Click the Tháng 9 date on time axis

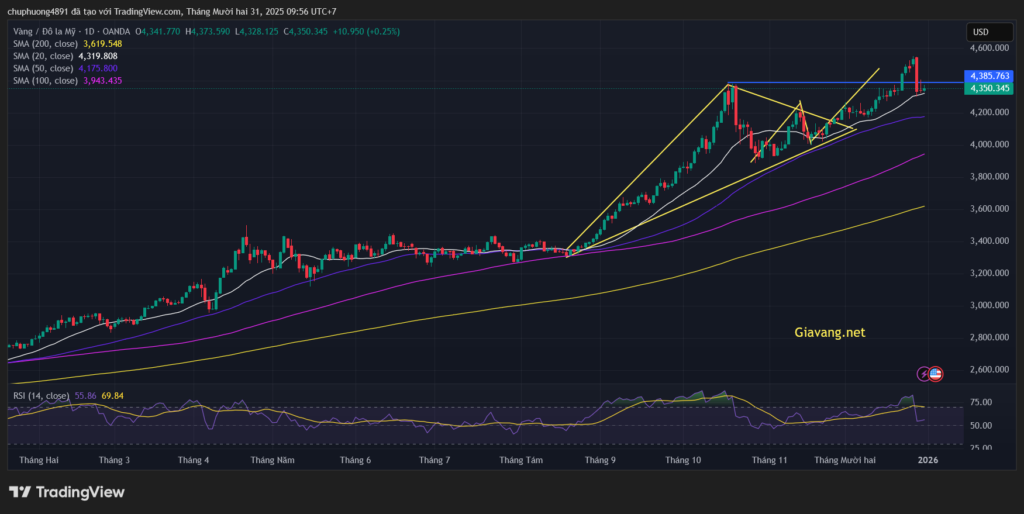click(x=600, y=460)
